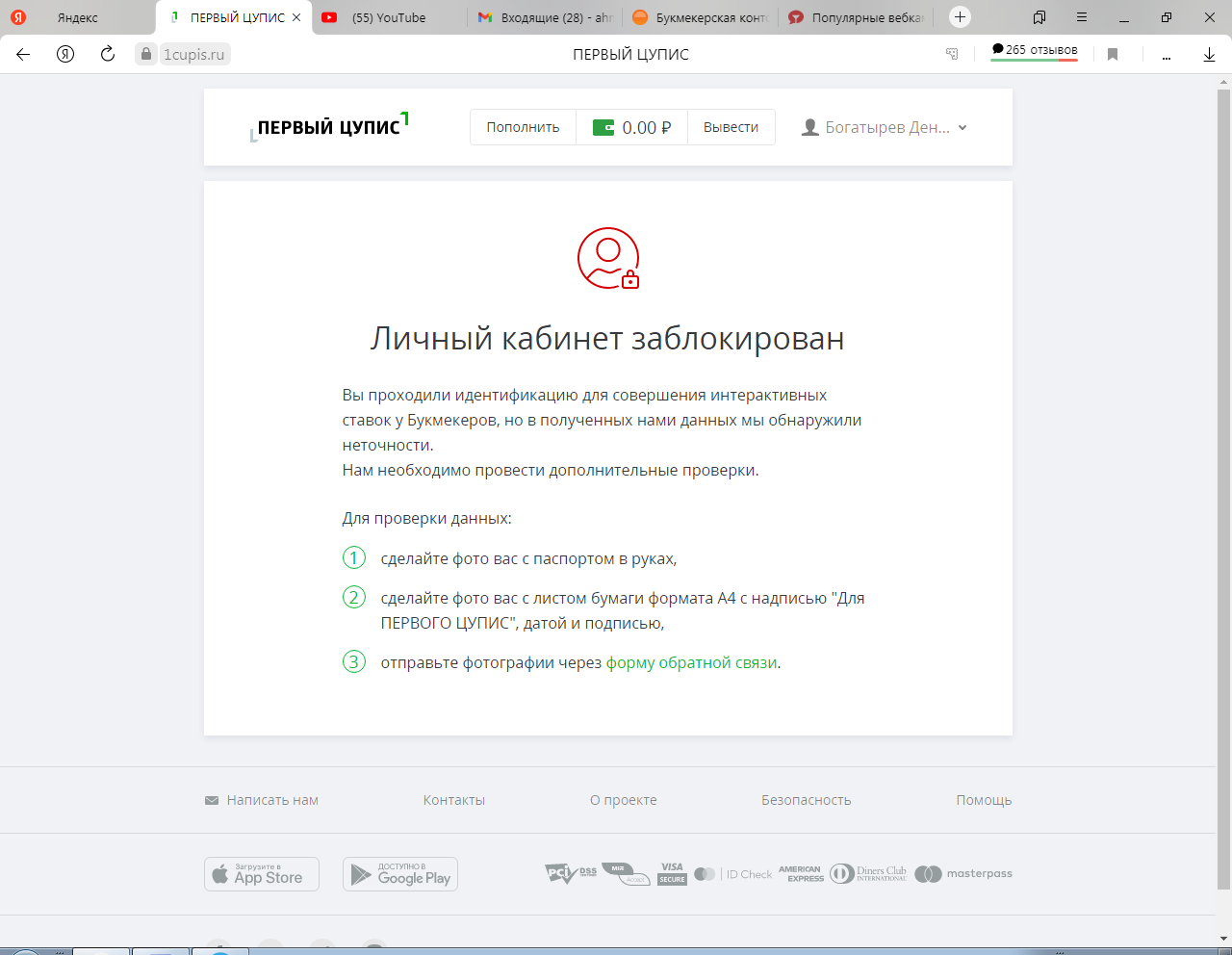
Task: Click the Вывести button
Action: coord(731,127)
